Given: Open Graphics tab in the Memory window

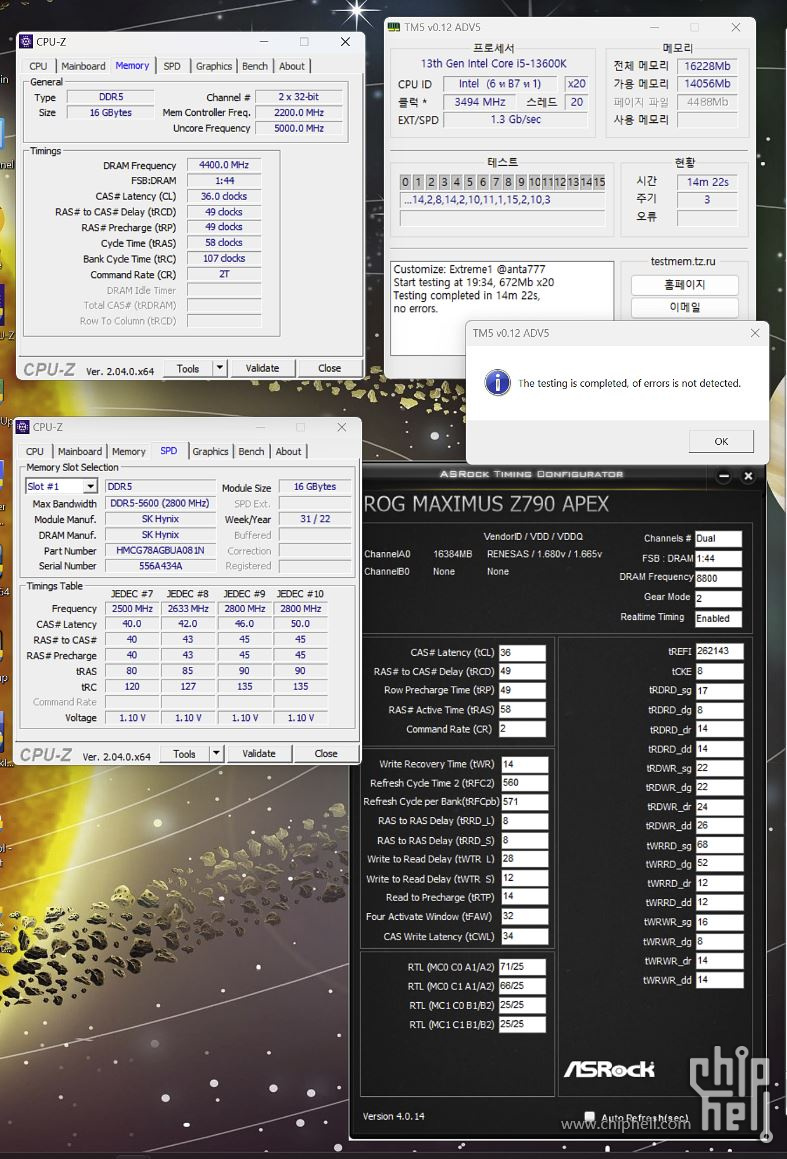Looking at the screenshot, I should click(214, 67).
